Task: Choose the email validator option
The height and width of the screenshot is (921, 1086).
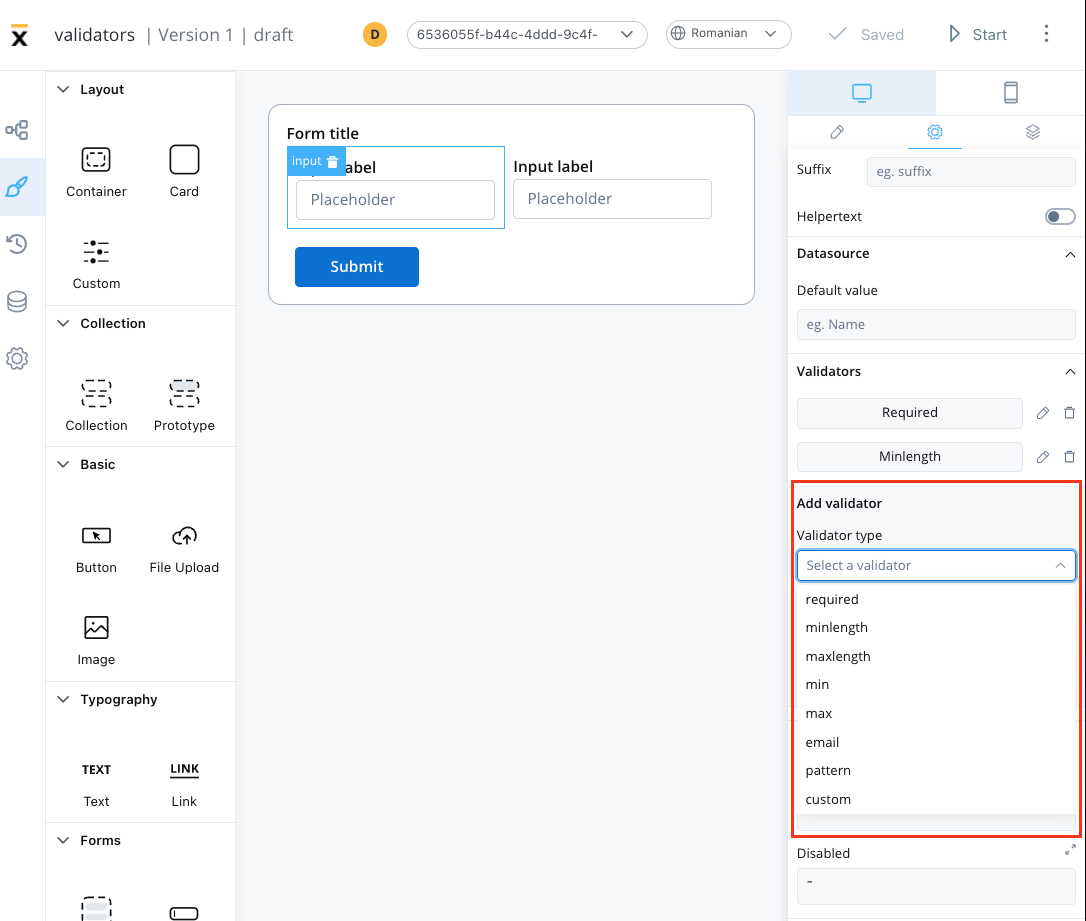Action: click(822, 742)
